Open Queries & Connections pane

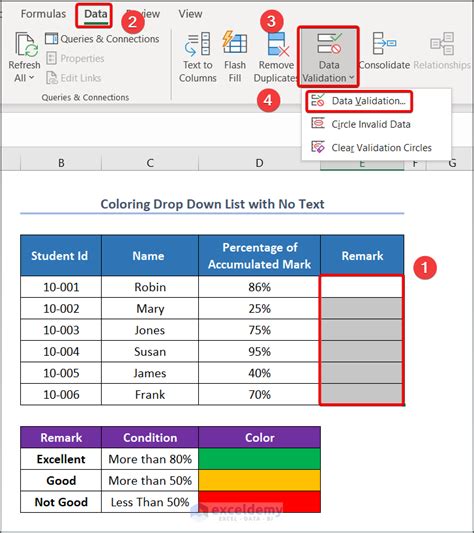102,39
